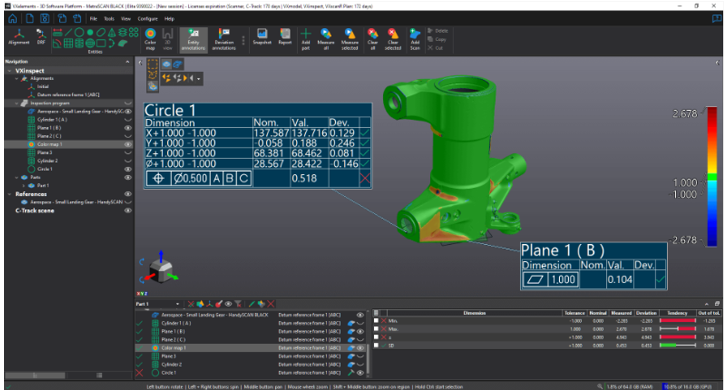Collapse the VXinspect tree node
Screen dimensions: 724x391
(10, 71)
